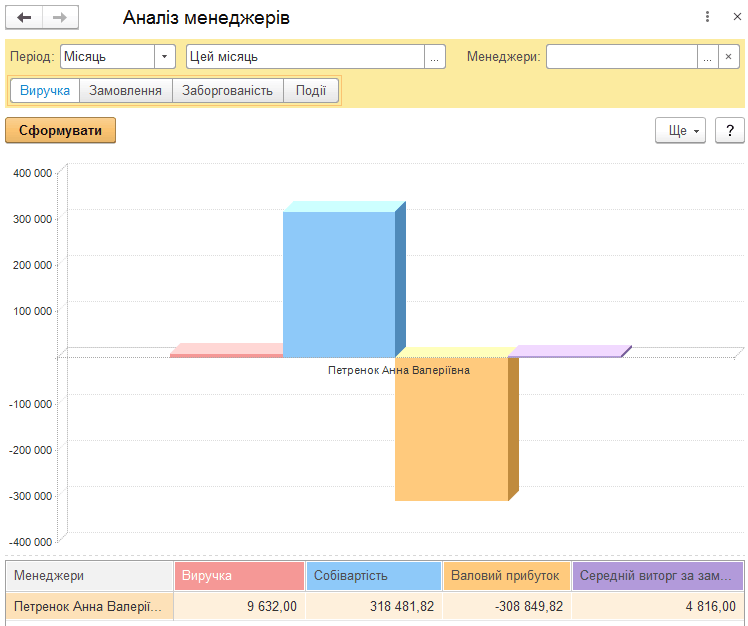Click the Менеджери filter input field

point(622,57)
